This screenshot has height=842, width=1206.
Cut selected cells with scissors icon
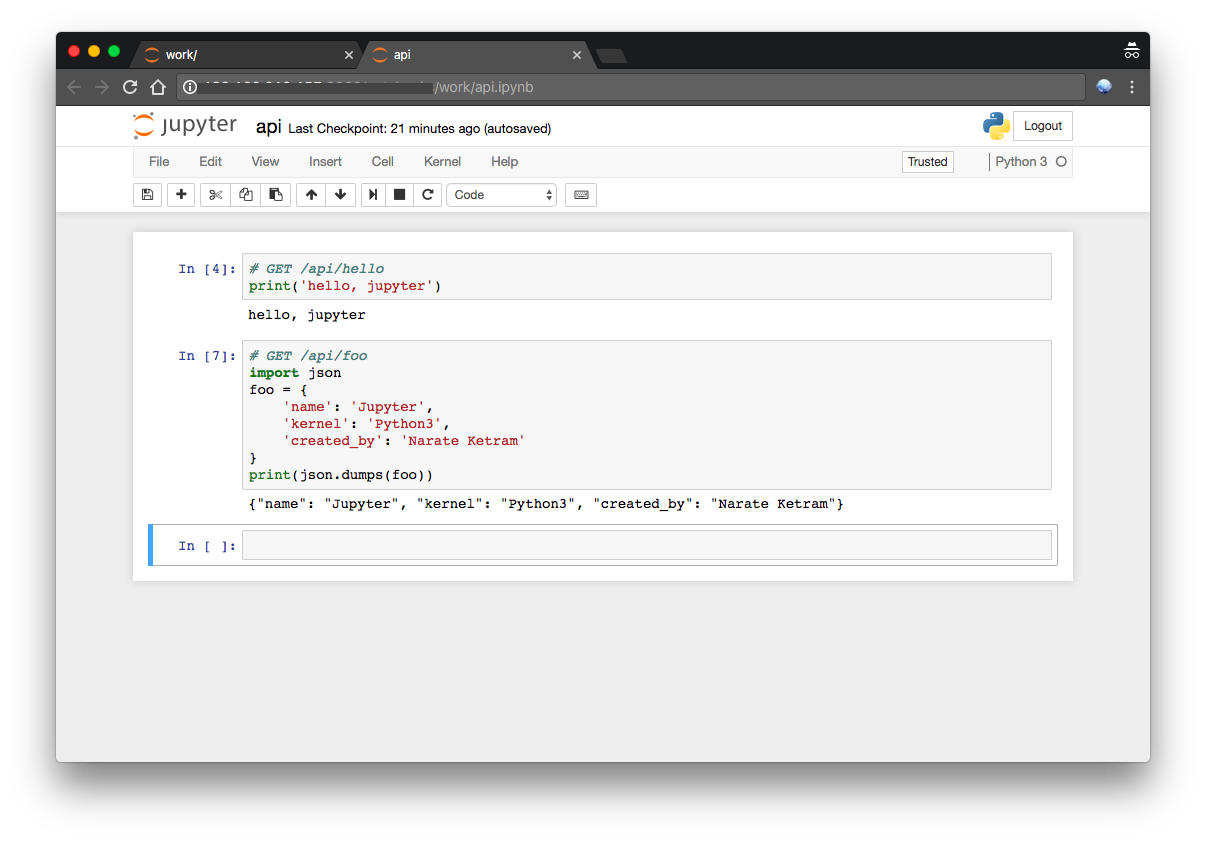tap(215, 195)
